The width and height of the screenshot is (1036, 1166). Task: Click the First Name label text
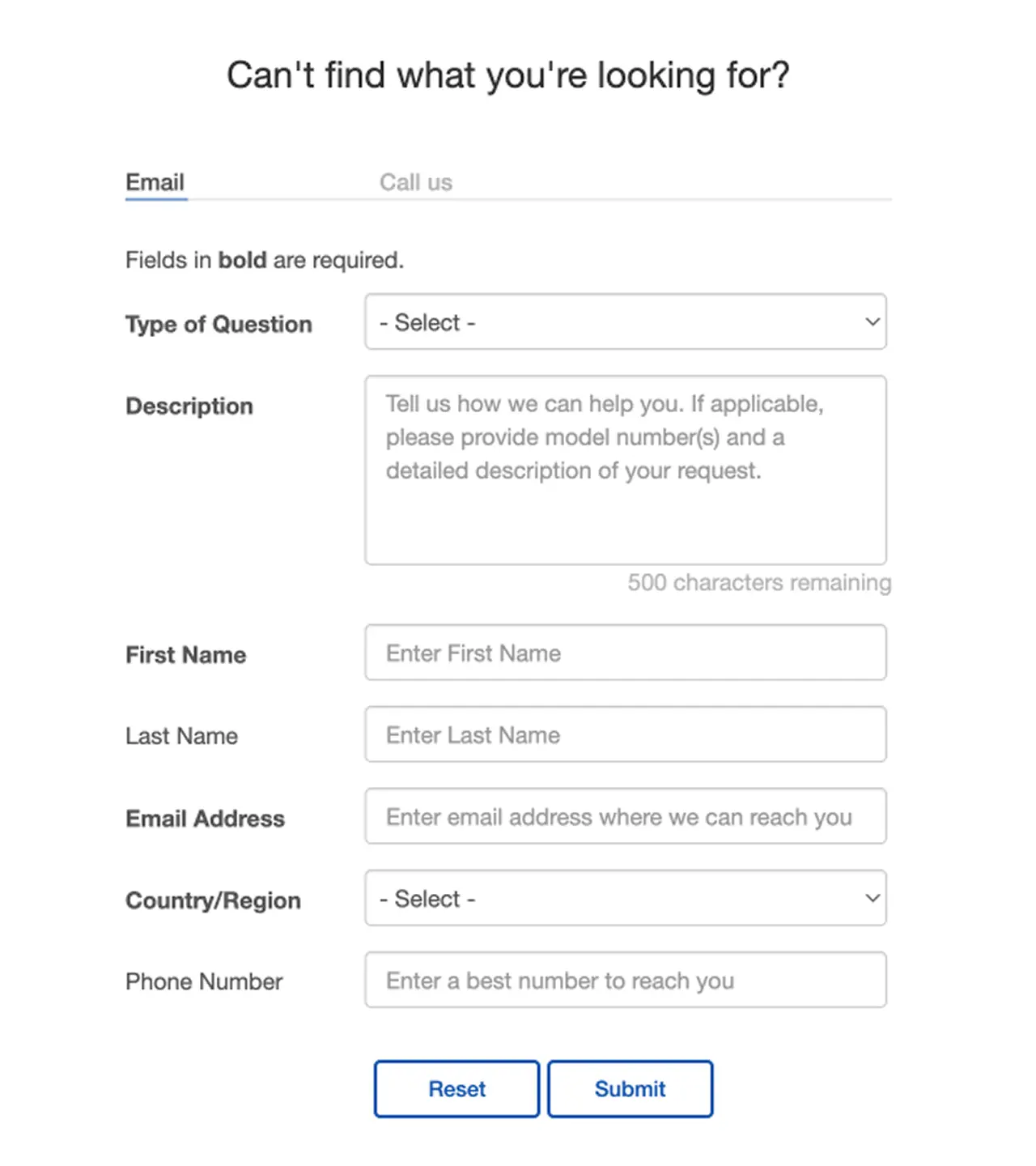(185, 655)
